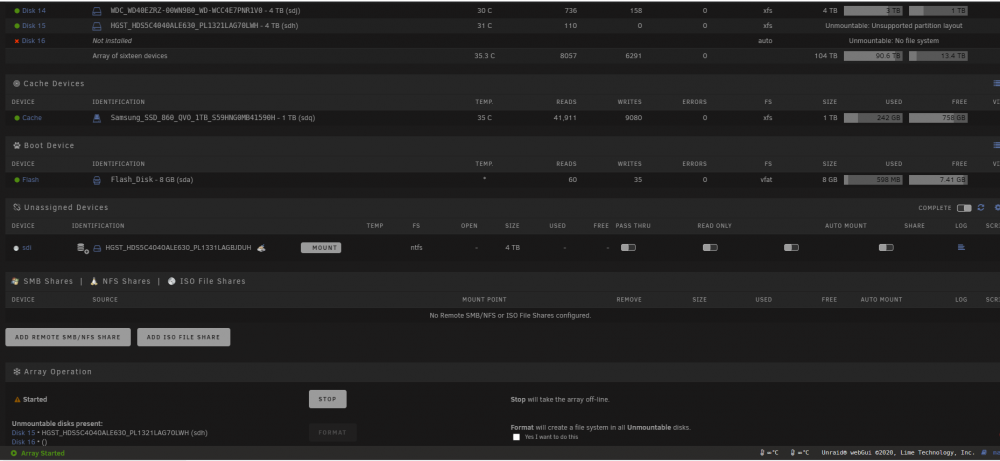This screenshot has width=1000, height=461.
Task: Open the Disk 16 link in array table
Action: tap(34, 41)
